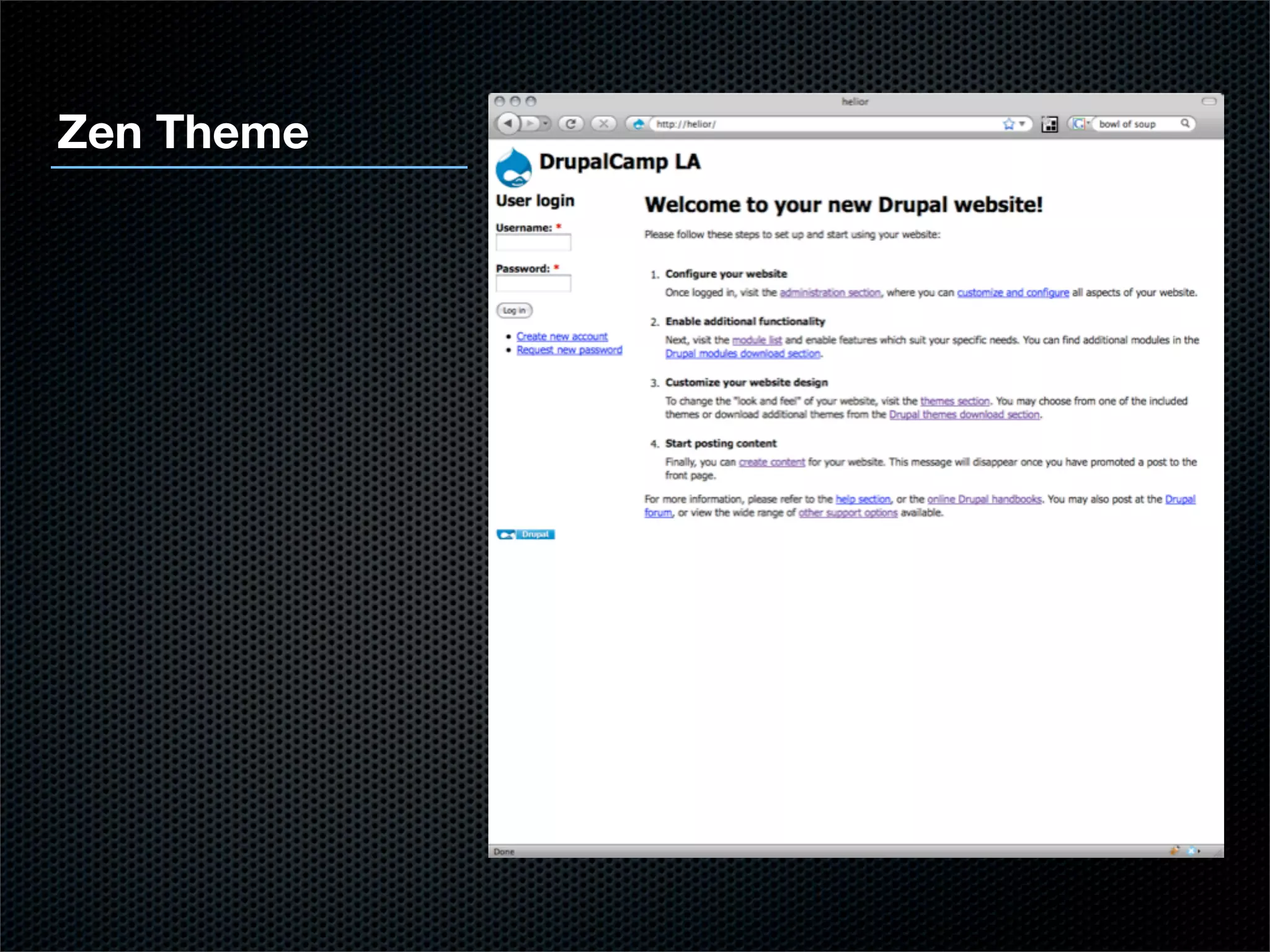This screenshot has height=952, width=1270.
Task: Open the Google search engine selector
Action: click(x=1080, y=124)
